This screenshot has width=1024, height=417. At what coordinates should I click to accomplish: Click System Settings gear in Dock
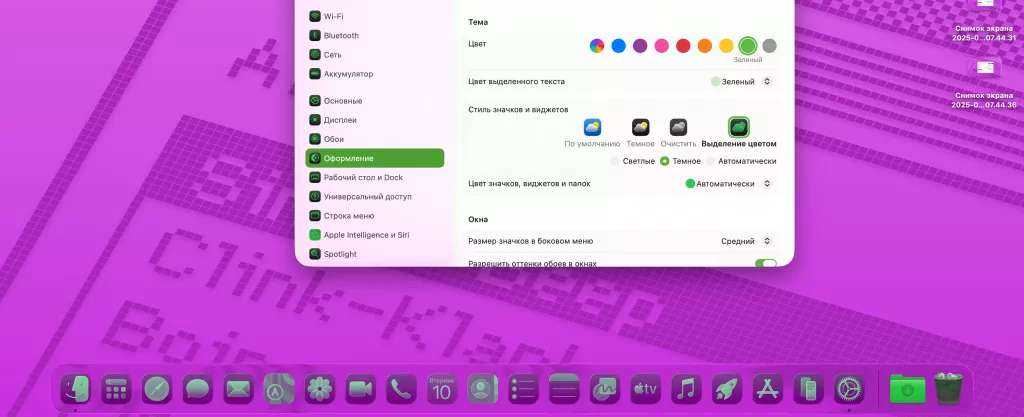click(x=849, y=390)
